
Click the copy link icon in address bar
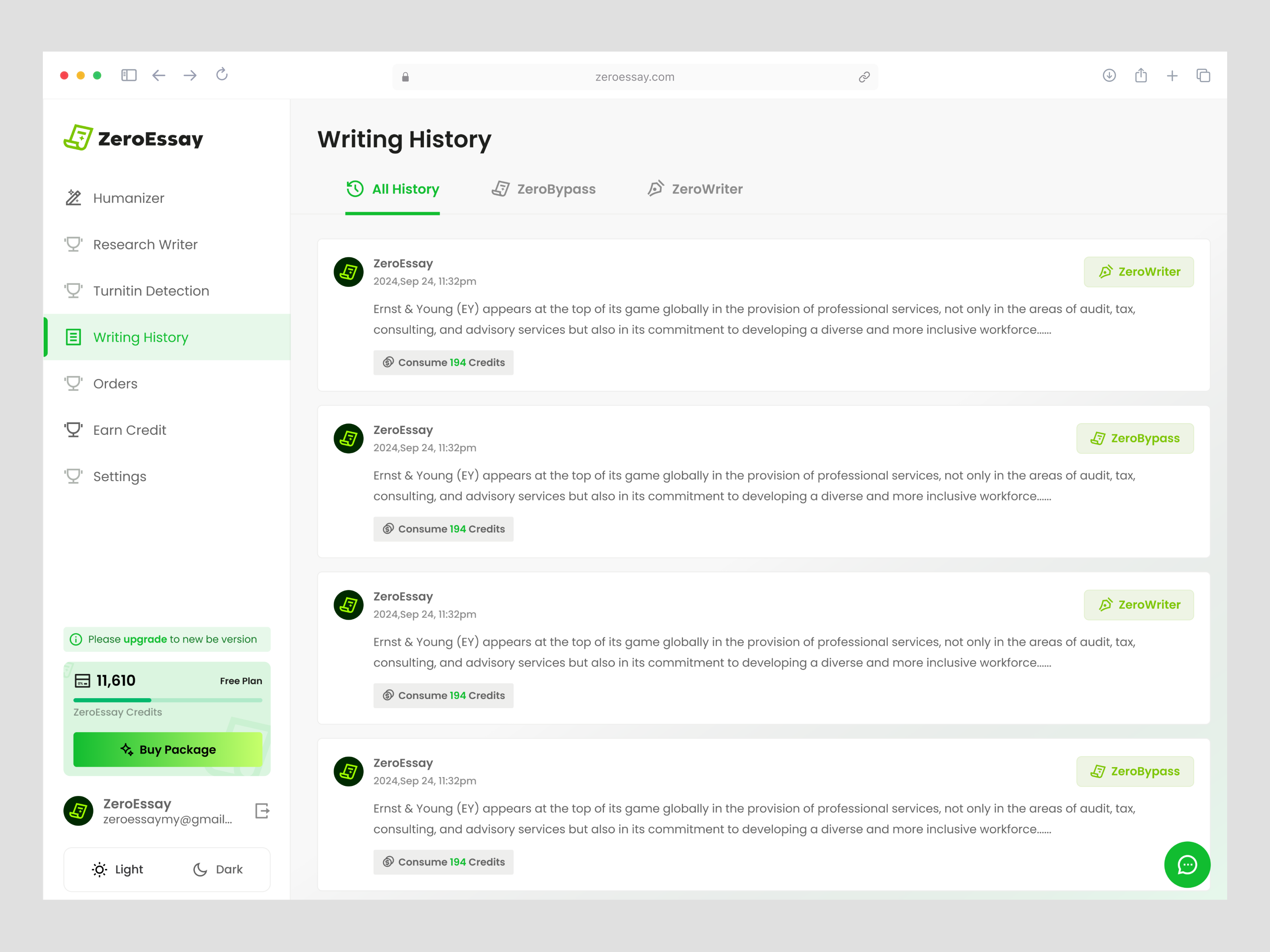864,77
